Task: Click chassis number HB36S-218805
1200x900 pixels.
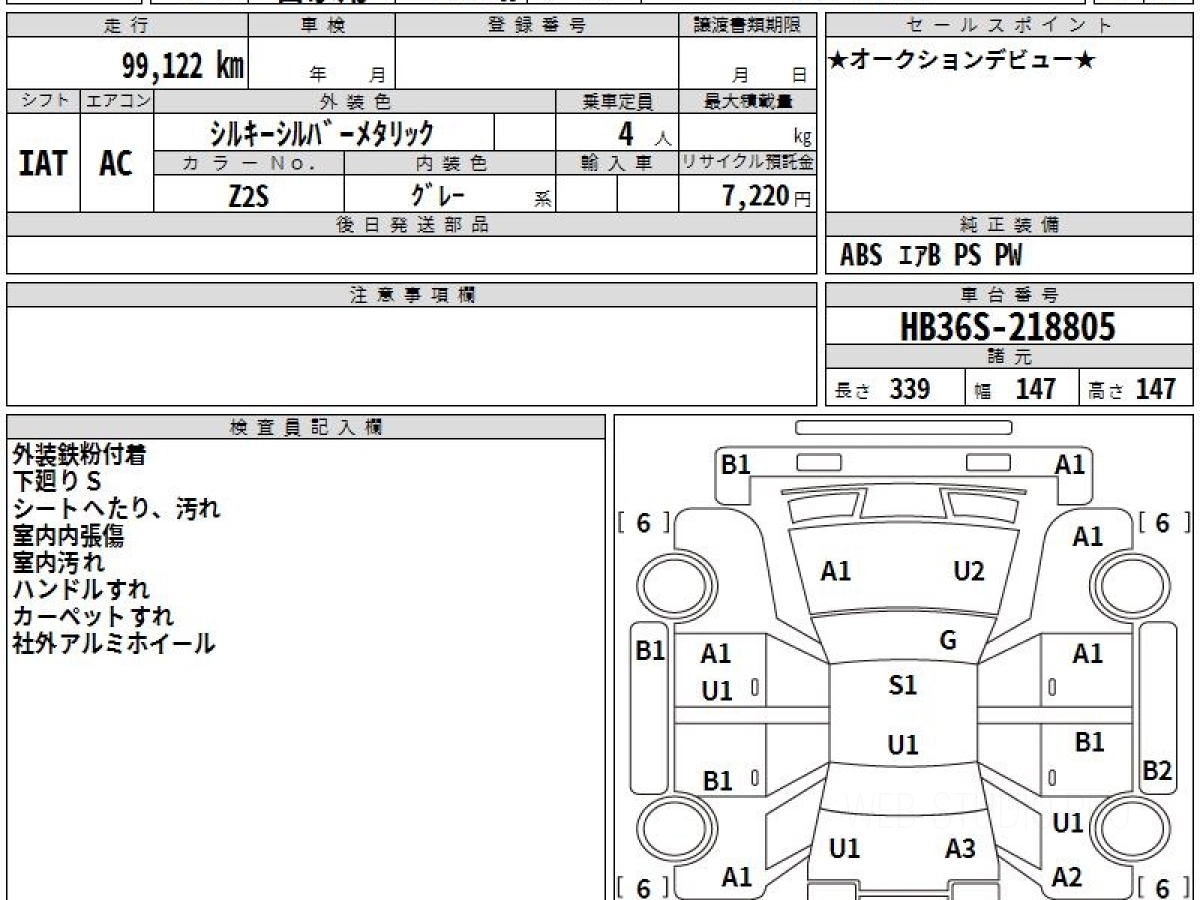Action: (1008, 326)
